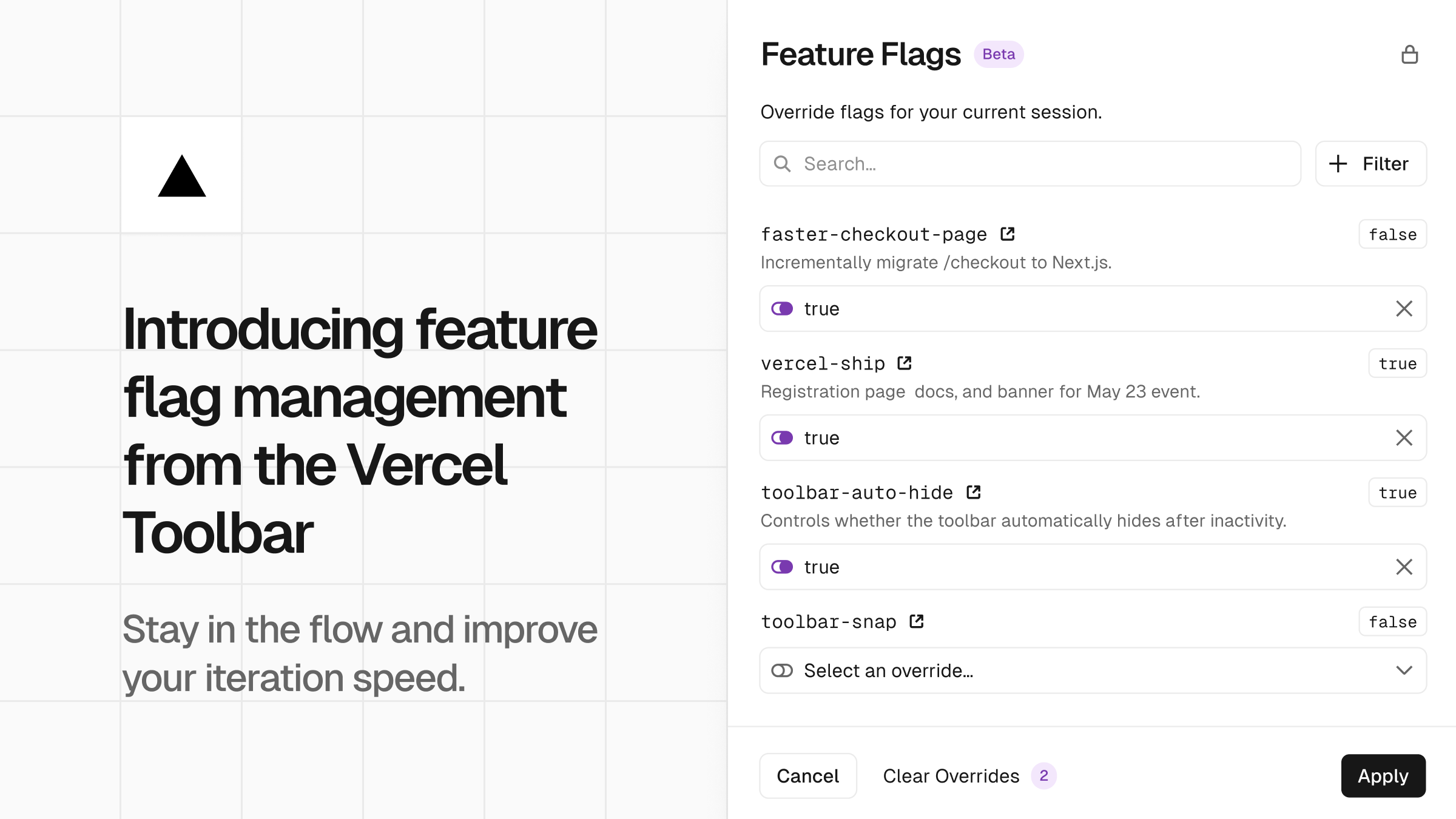The image size is (1456, 819).
Task: Toggle the faster-checkout-page override switch
Action: pyautogui.click(x=782, y=309)
